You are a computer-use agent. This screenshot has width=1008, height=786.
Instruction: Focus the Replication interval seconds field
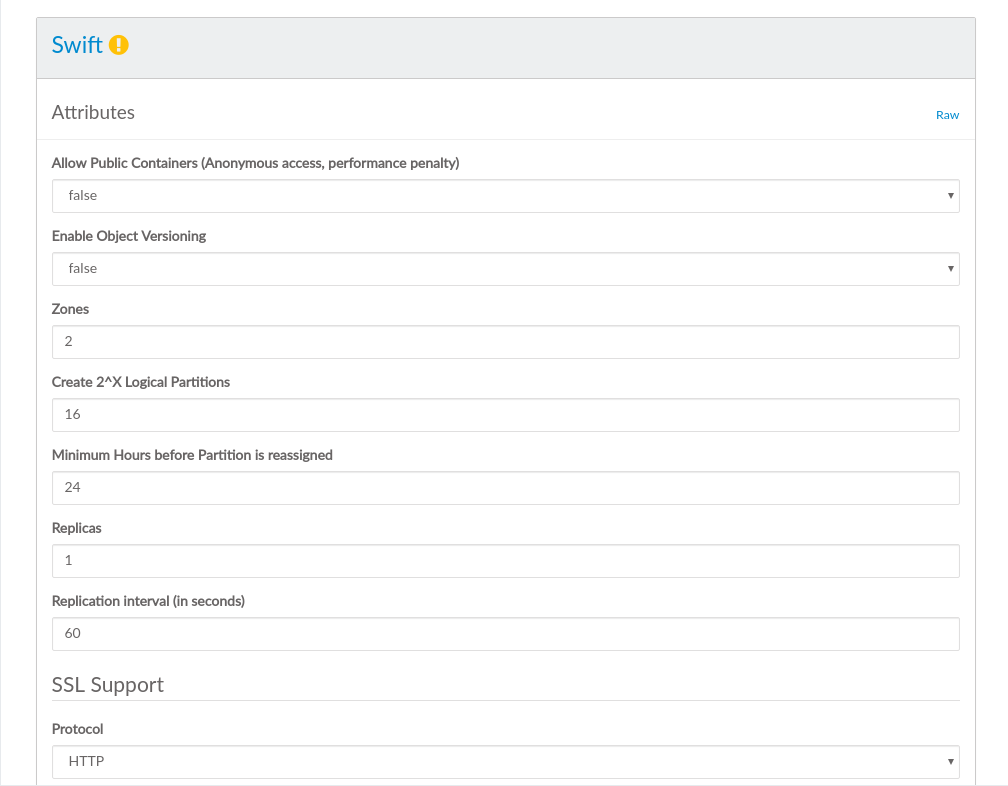click(x=505, y=634)
